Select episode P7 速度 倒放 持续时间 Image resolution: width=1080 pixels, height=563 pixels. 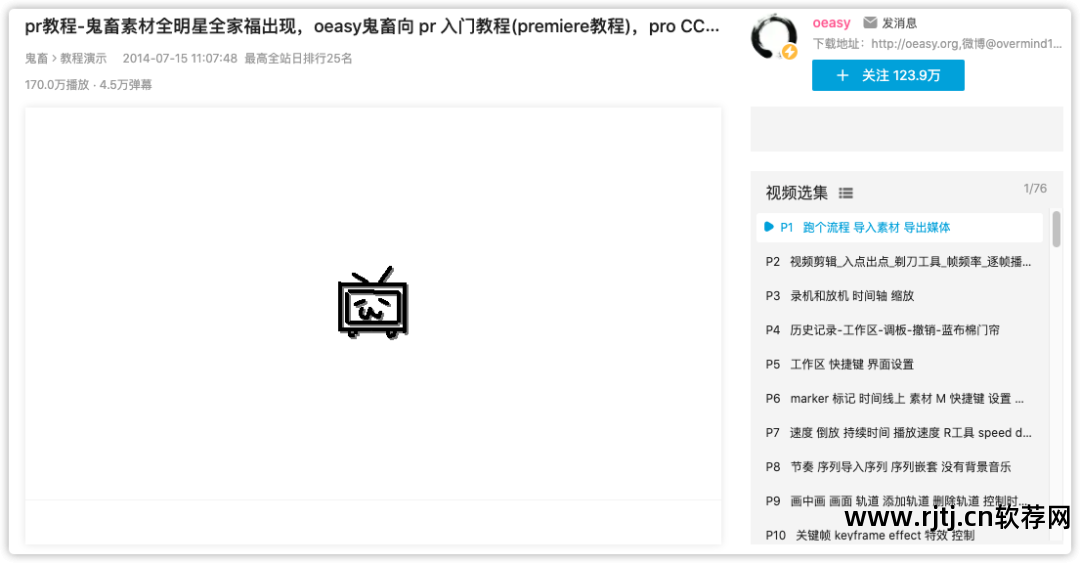pos(900,433)
